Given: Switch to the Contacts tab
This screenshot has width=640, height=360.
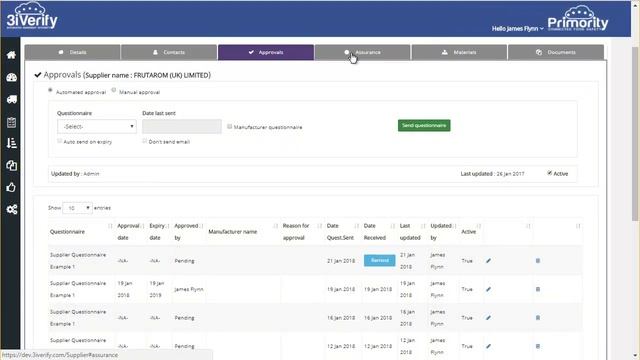Looking at the screenshot, I should [169, 52].
